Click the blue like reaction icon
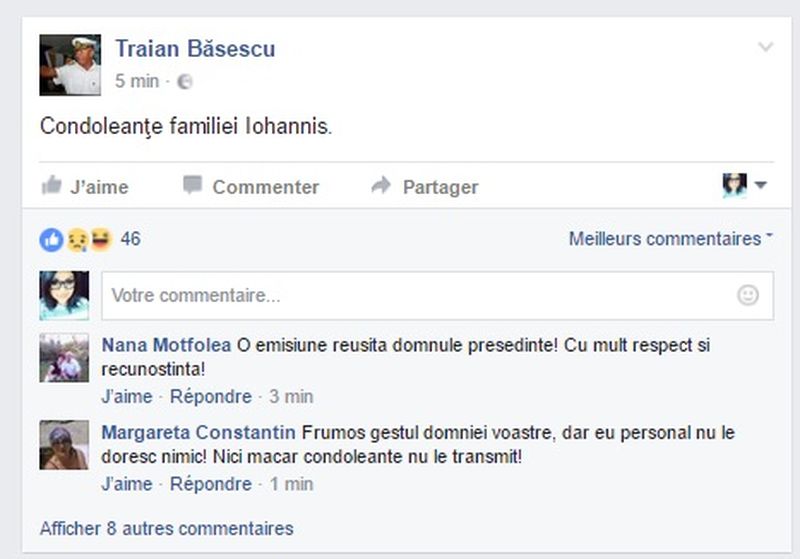This screenshot has height=559, width=800. [51, 239]
